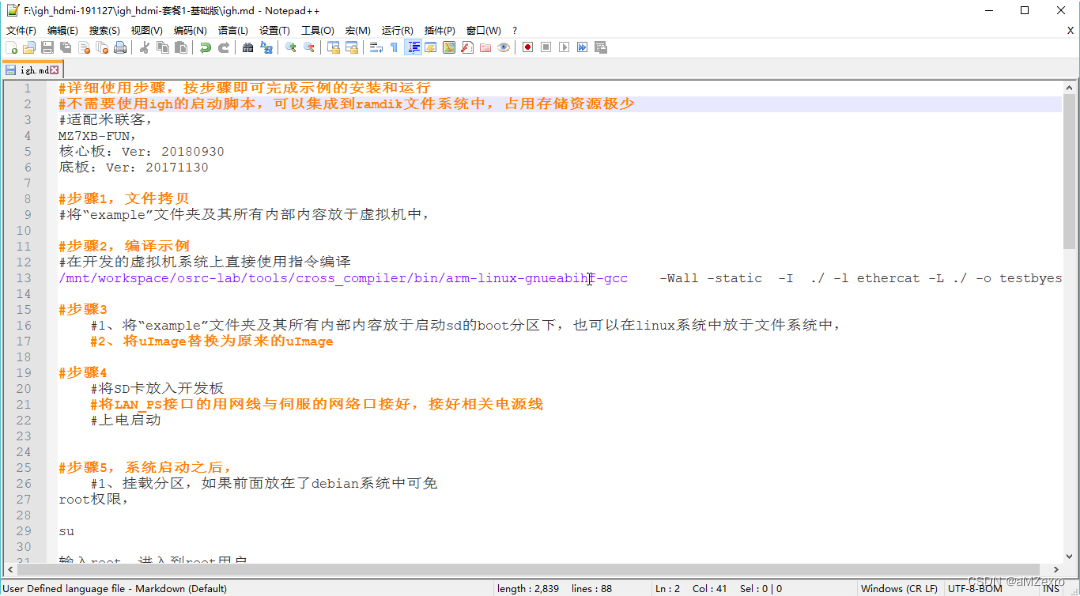
Task: Toggle word wrap in the toolbar
Action: [376, 48]
